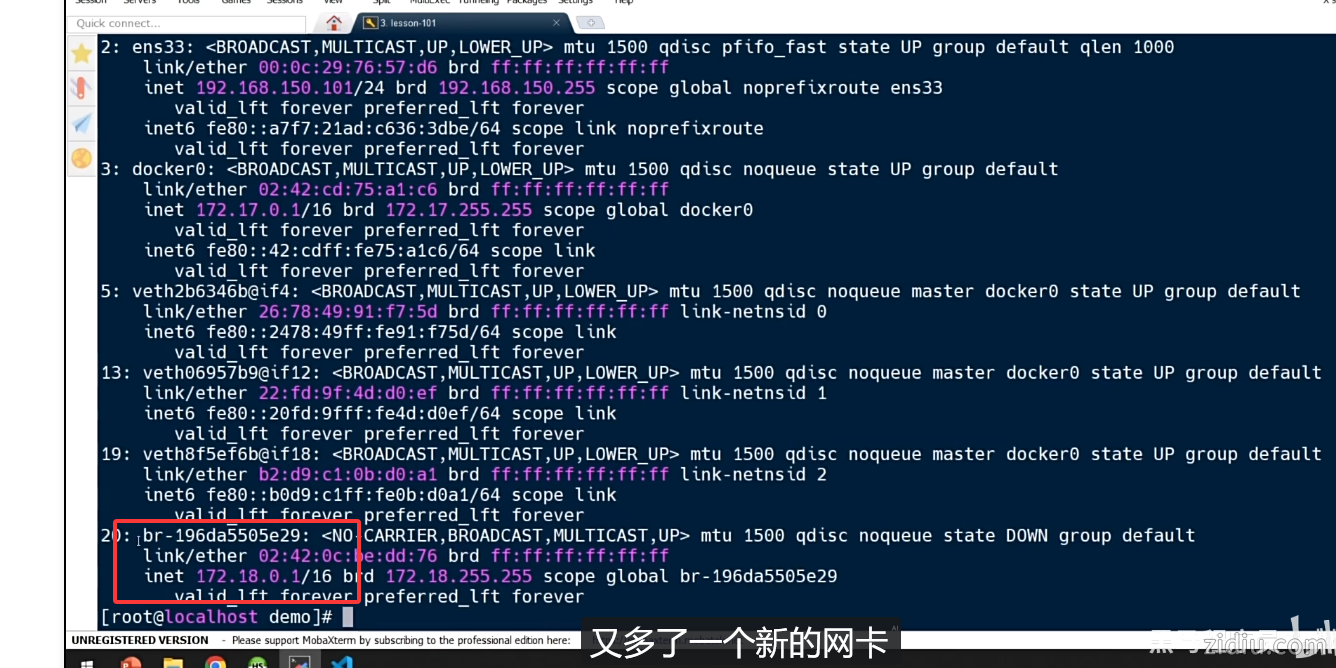The image size is (1336, 668).
Task: Open the Macros paper-plane sidebar icon
Action: tap(82, 123)
